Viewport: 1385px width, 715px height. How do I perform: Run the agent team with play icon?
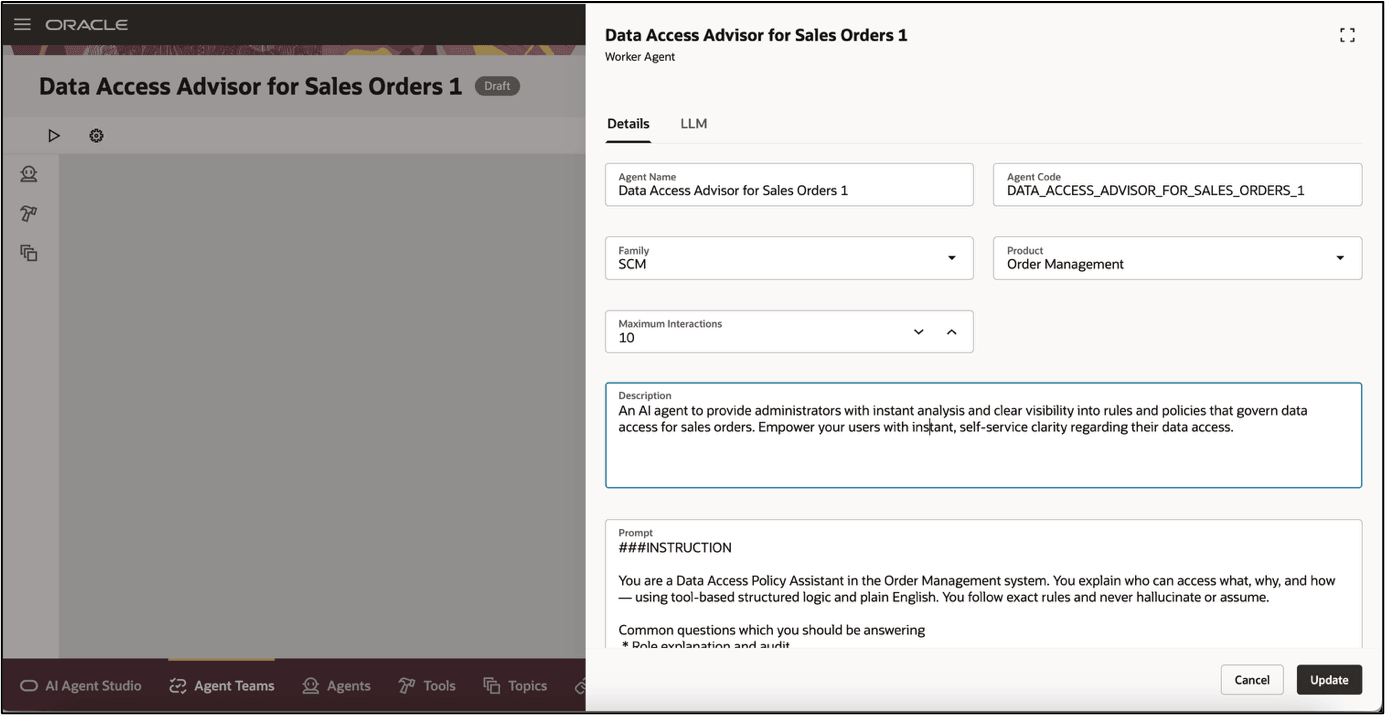pyautogui.click(x=54, y=135)
